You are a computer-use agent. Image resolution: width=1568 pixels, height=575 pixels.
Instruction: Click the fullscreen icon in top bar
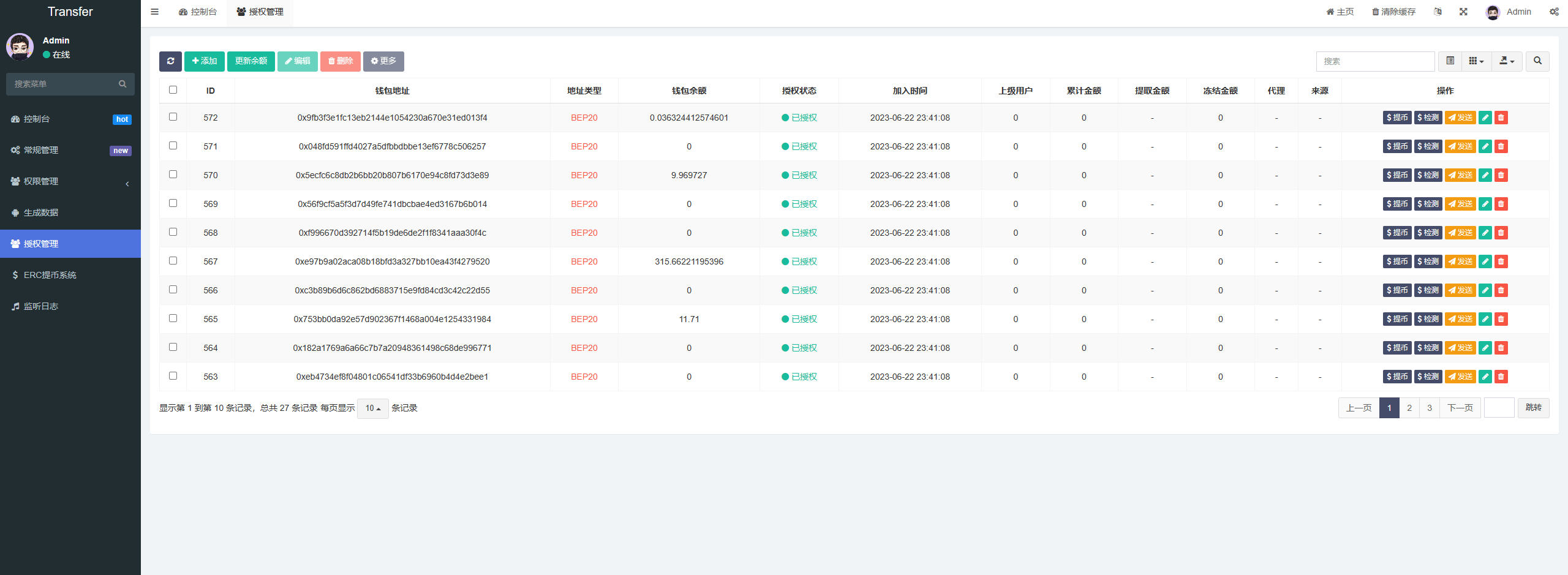coord(1463,12)
